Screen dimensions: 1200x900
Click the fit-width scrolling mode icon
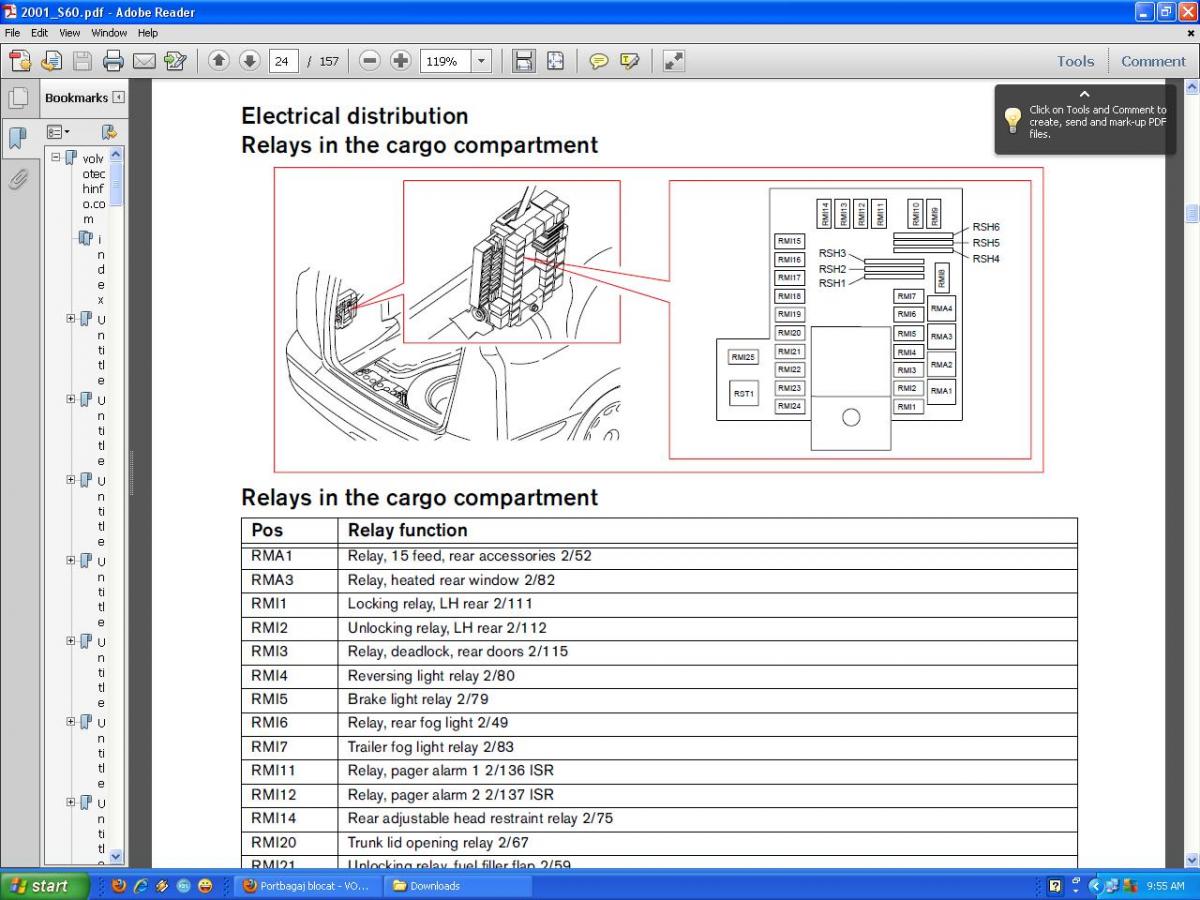(x=523, y=61)
